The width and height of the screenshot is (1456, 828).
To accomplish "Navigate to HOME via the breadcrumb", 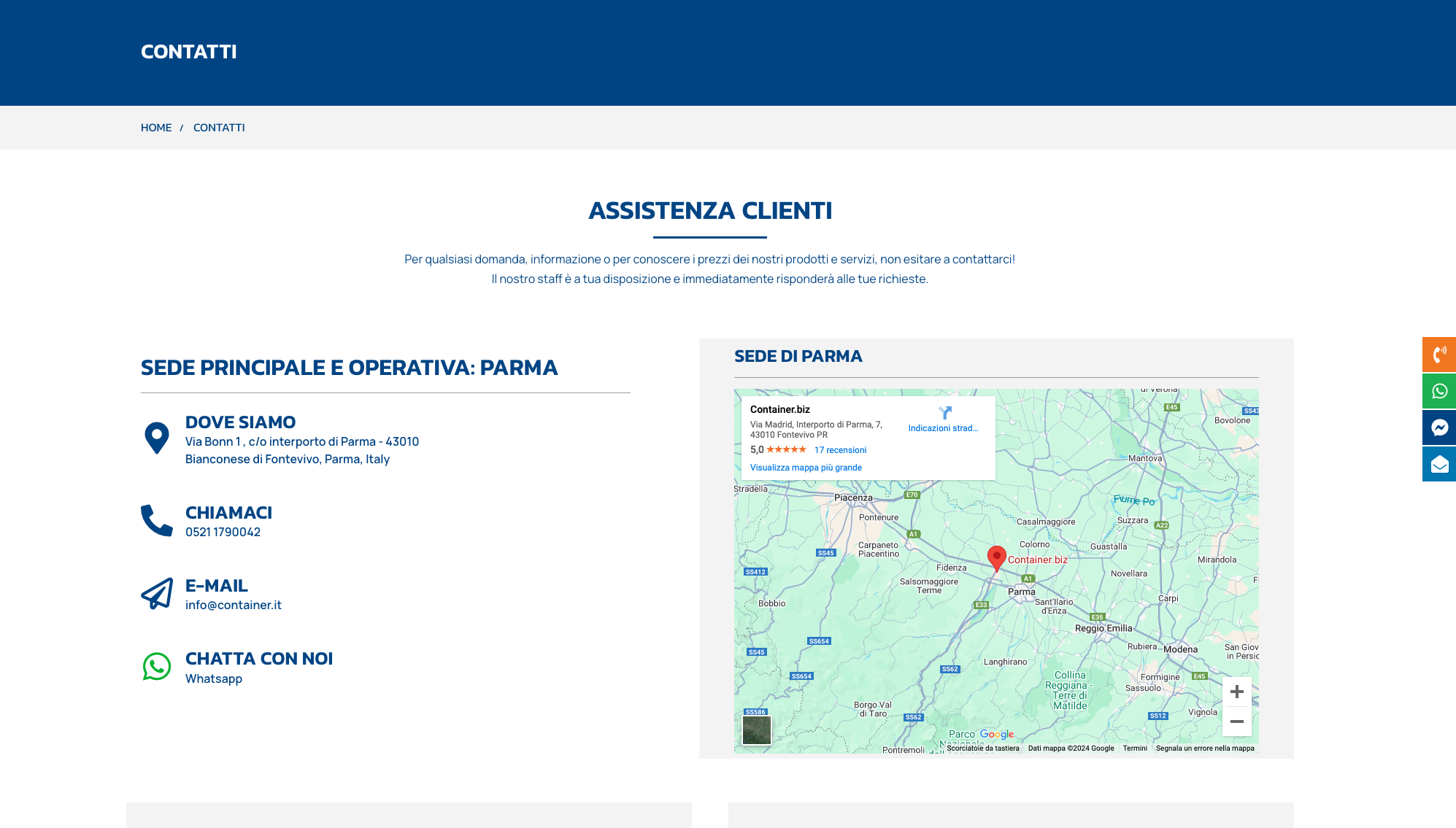I will [155, 127].
